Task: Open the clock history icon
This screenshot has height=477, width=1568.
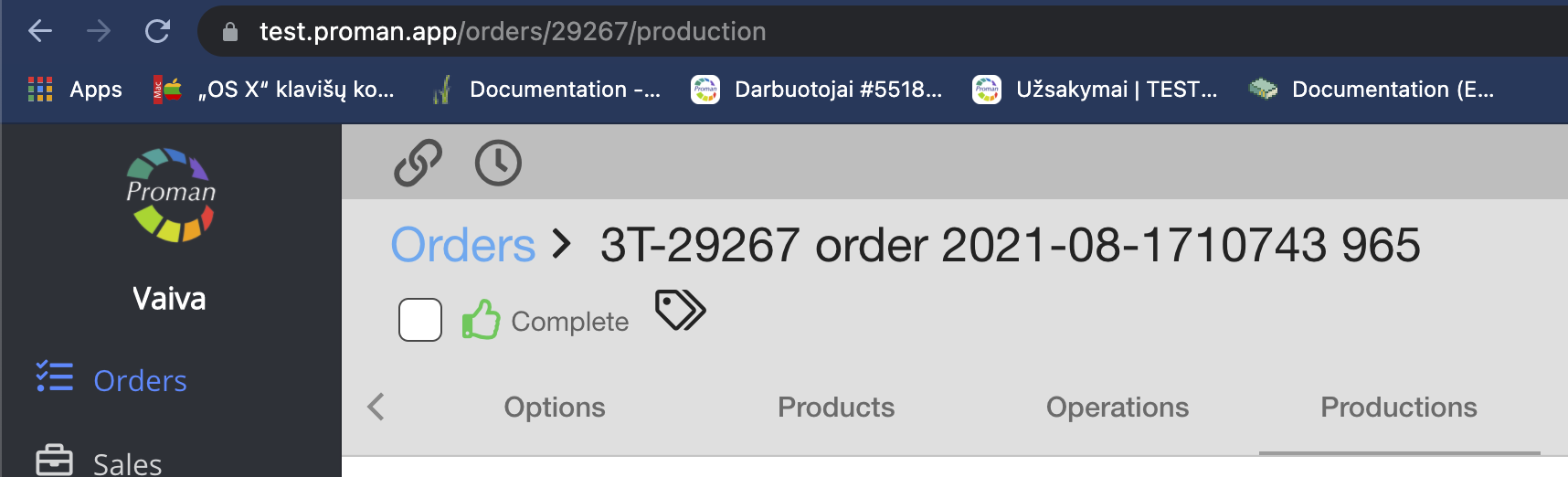Action: coord(498,164)
